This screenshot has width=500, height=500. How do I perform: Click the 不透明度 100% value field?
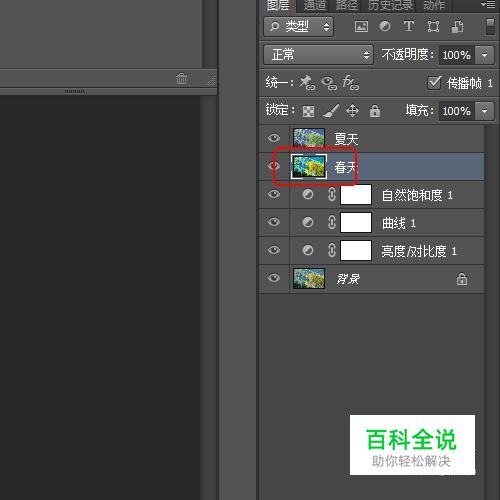tap(457, 55)
